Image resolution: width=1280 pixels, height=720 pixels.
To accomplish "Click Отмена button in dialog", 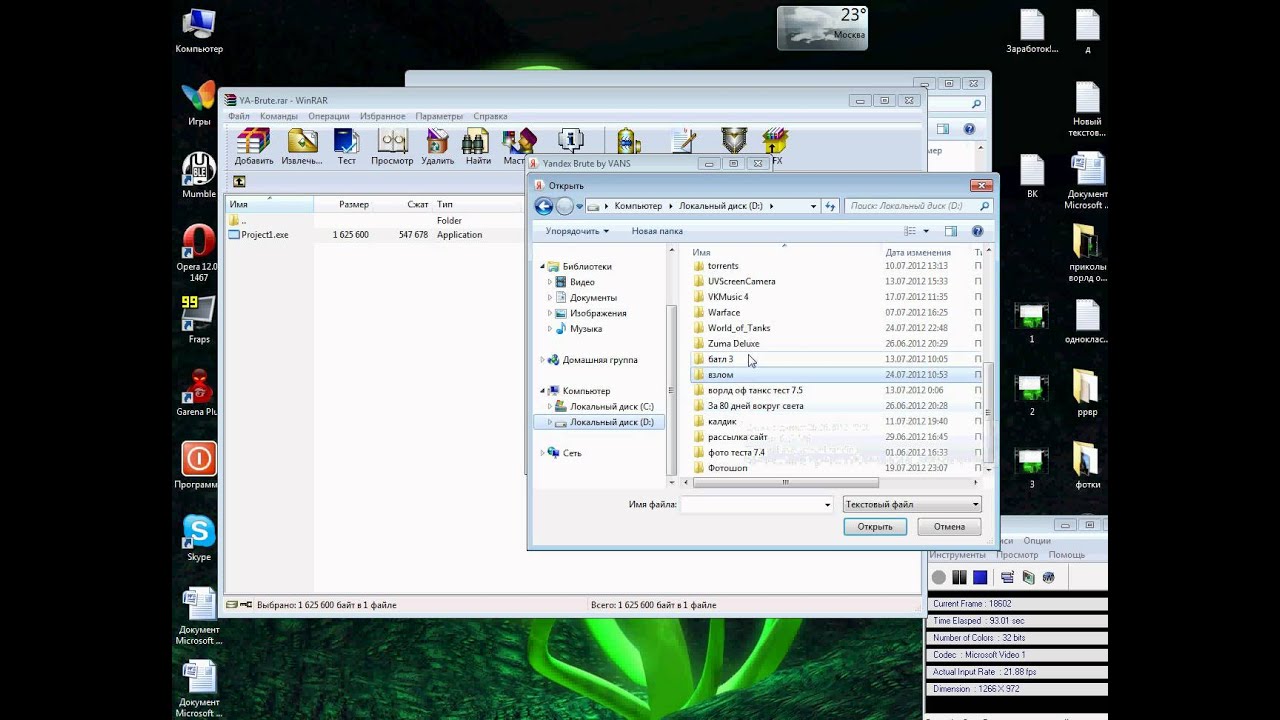I will [949, 527].
